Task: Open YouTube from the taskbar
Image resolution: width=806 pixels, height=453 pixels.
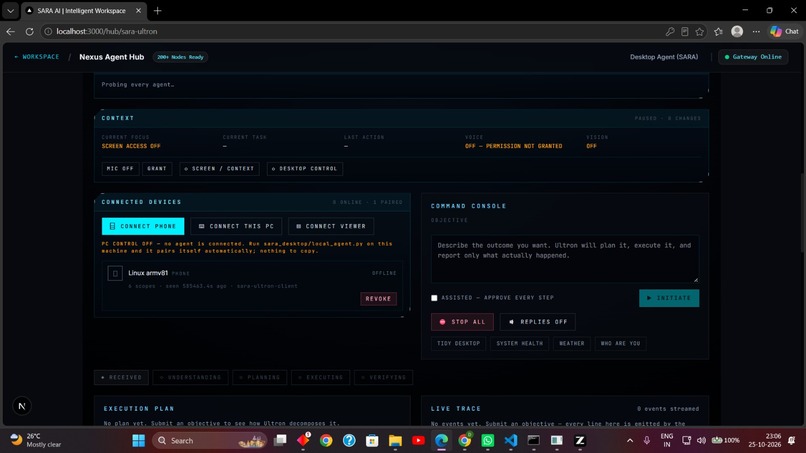Action: coord(418,441)
